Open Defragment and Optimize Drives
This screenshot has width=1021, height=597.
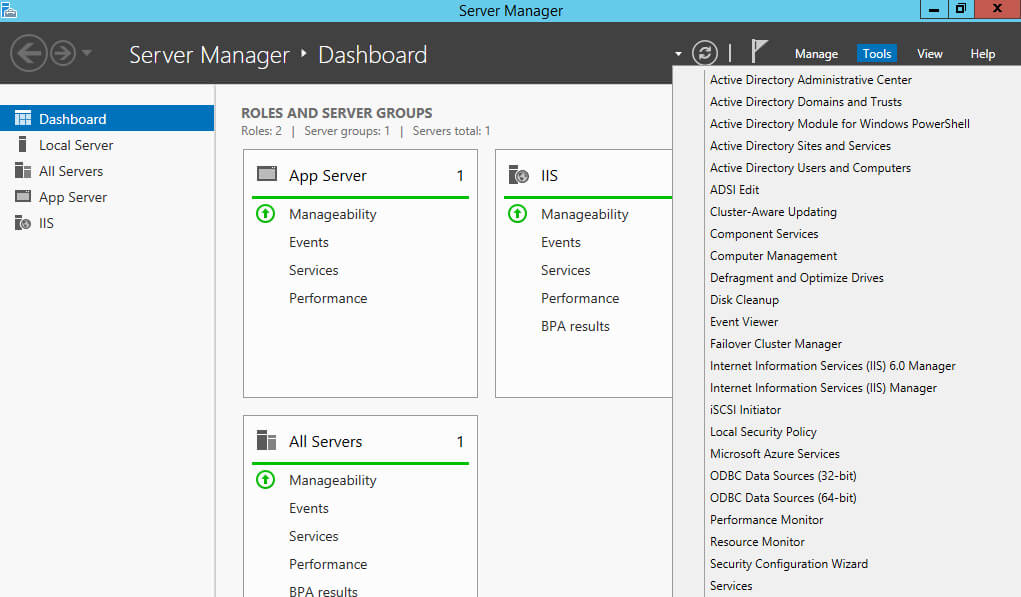796,278
